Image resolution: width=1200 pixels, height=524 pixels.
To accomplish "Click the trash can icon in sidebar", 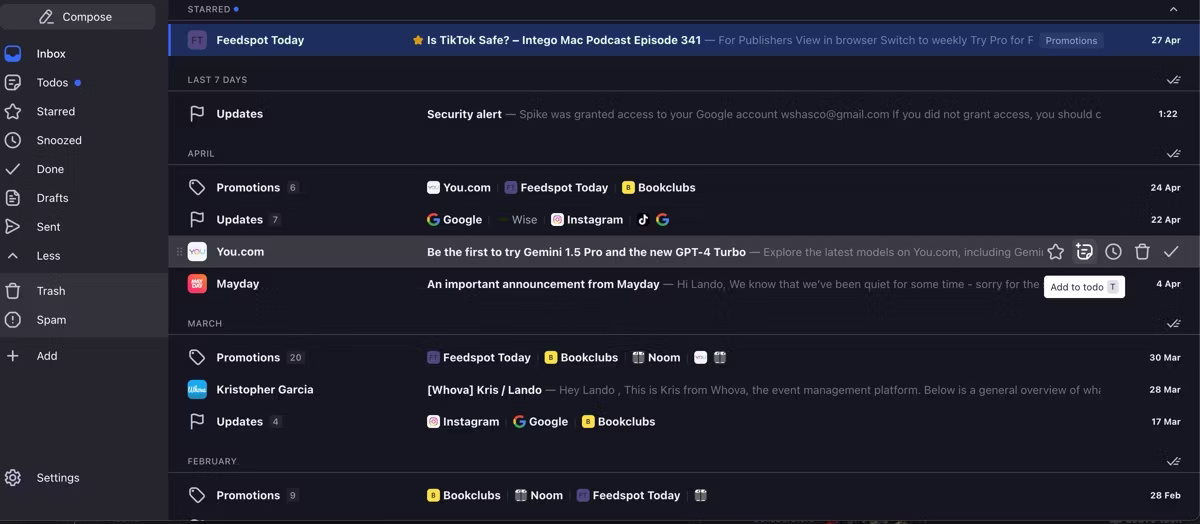I will (x=13, y=291).
